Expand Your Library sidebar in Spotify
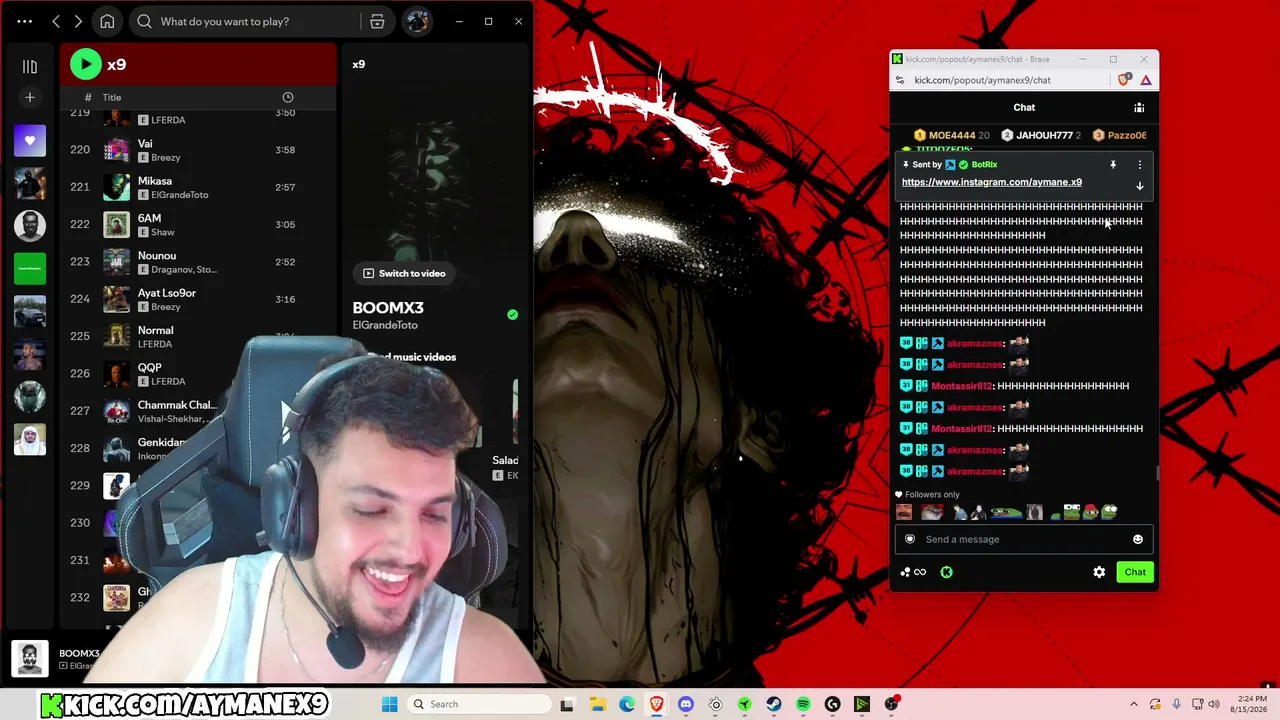The image size is (1280, 720). click(x=30, y=66)
